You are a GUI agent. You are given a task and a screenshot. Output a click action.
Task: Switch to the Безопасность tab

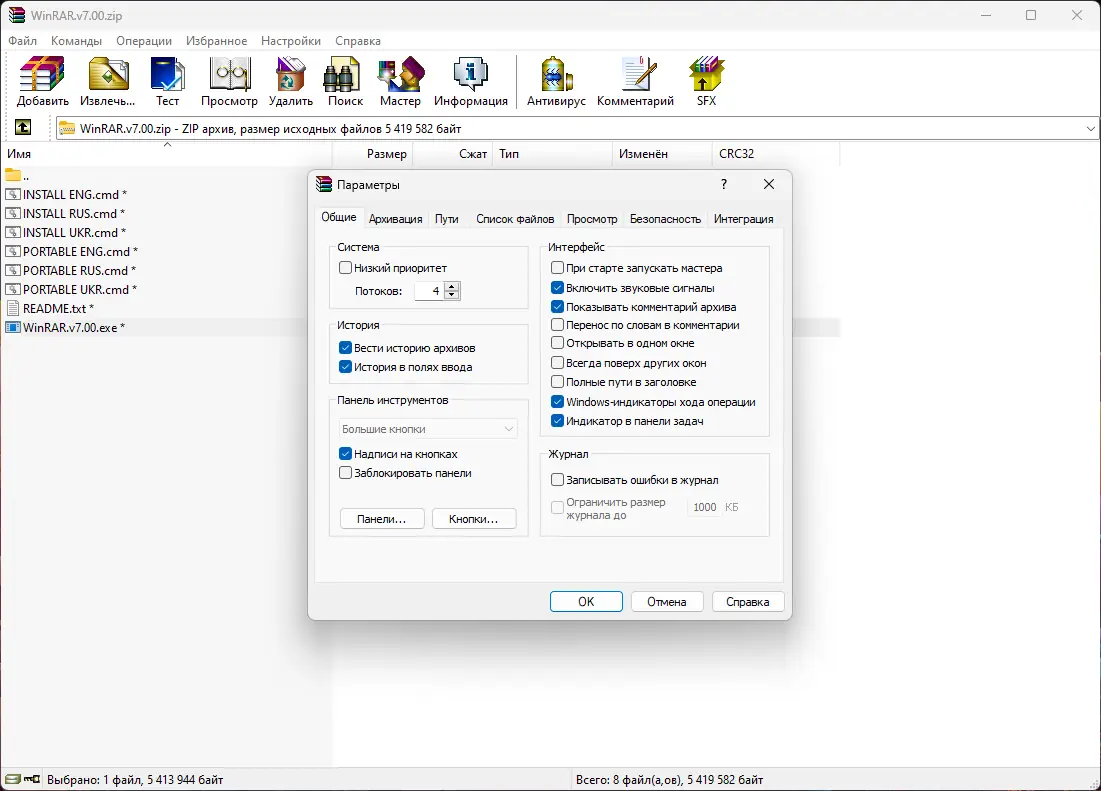click(665, 219)
